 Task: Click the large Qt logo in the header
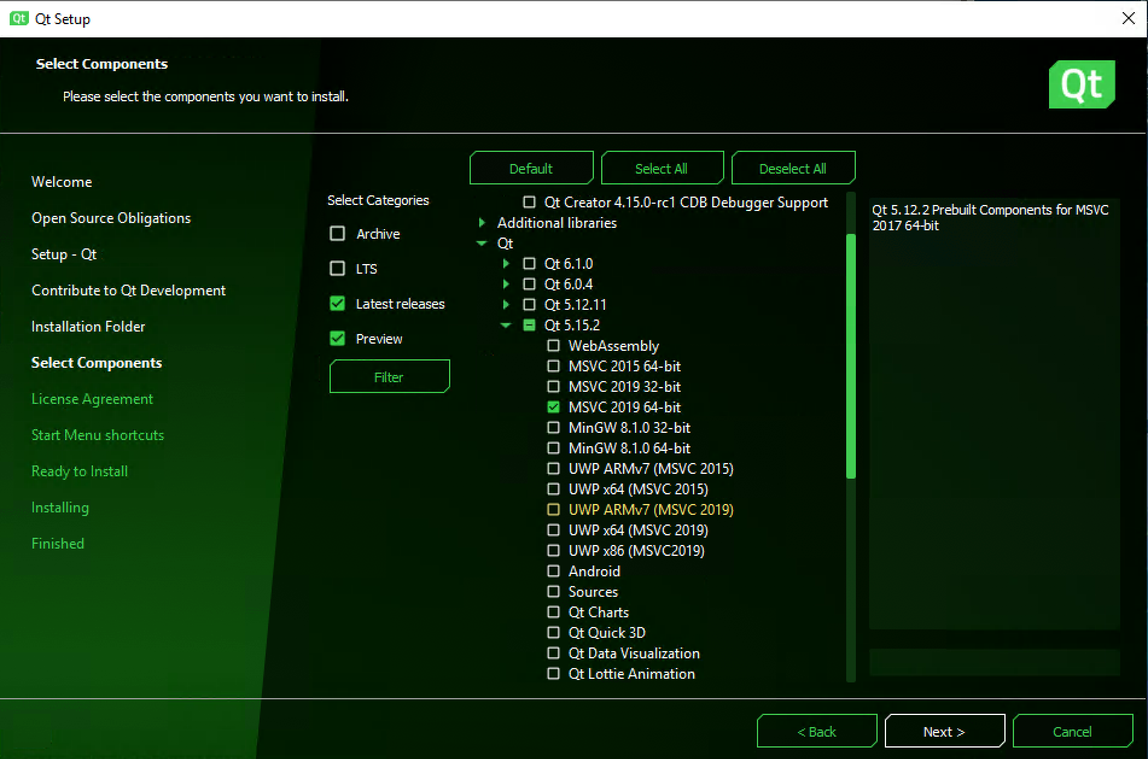[1081, 84]
